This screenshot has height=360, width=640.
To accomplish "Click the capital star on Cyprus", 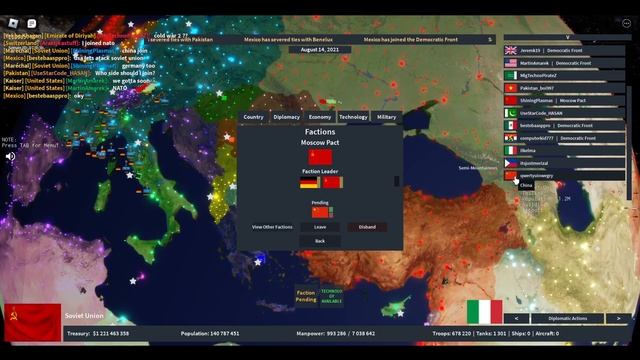I will tap(401, 313).
